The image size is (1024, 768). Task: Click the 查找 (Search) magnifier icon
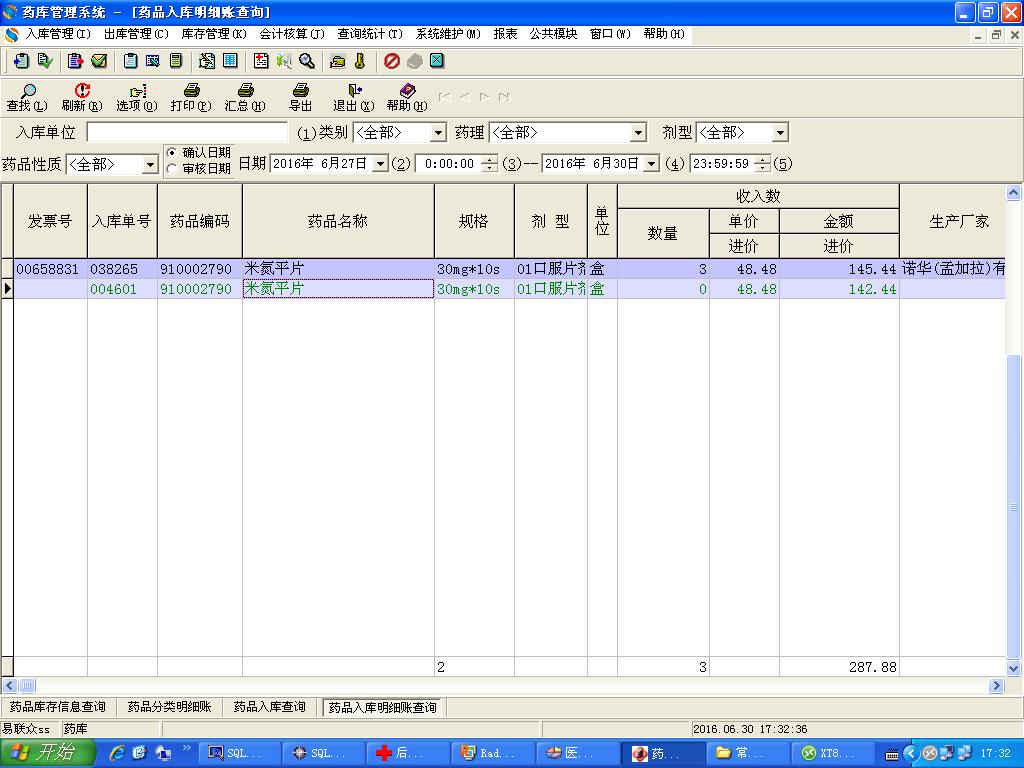point(26,91)
